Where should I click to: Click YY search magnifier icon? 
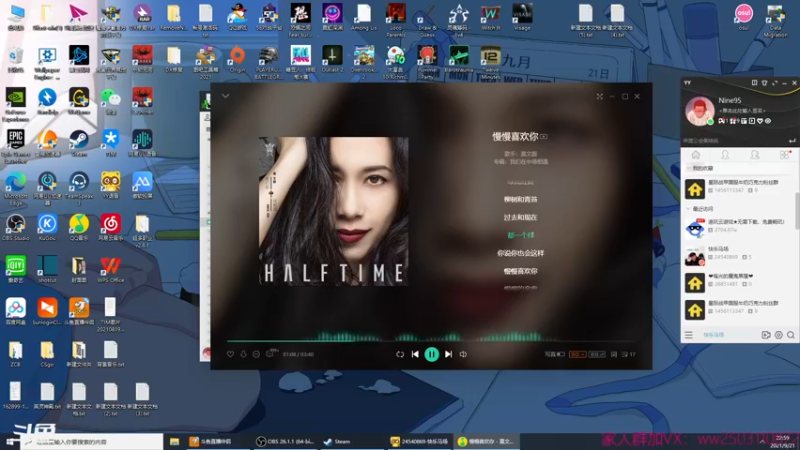coord(790,335)
